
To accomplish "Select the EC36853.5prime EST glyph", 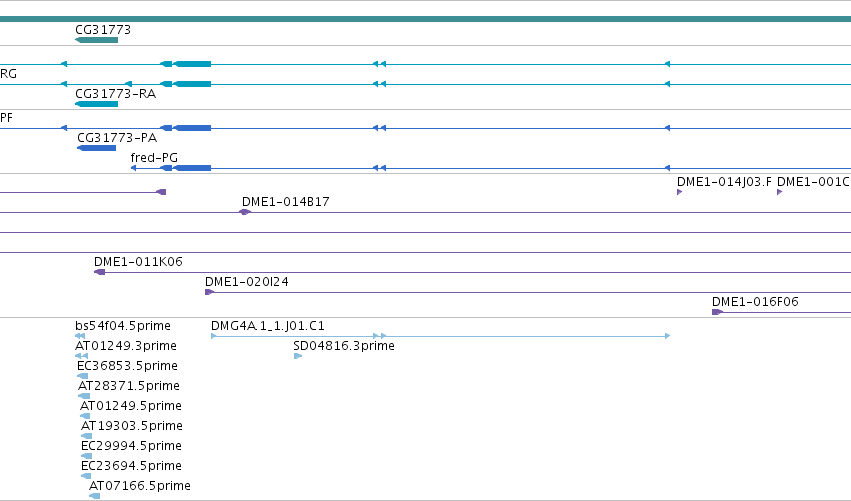I will [x=82, y=376].
